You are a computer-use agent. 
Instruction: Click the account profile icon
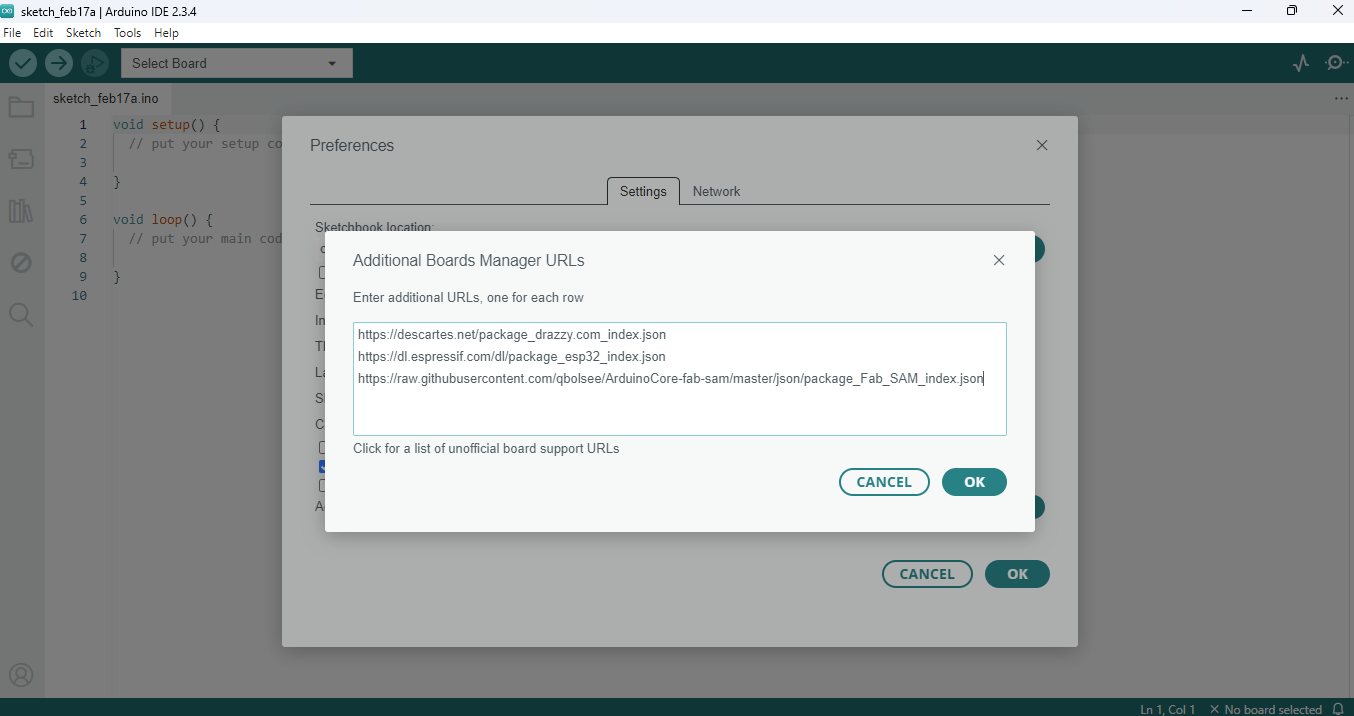tap(21, 676)
